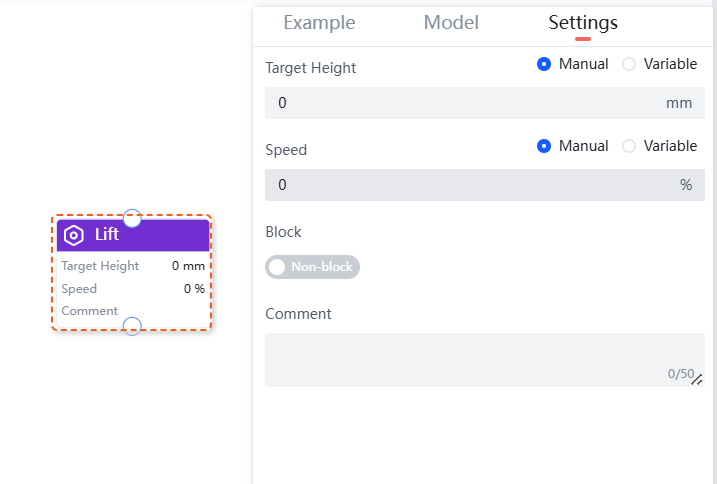Image resolution: width=717 pixels, height=484 pixels.
Task: Switch to the Example tab
Action: point(319,23)
